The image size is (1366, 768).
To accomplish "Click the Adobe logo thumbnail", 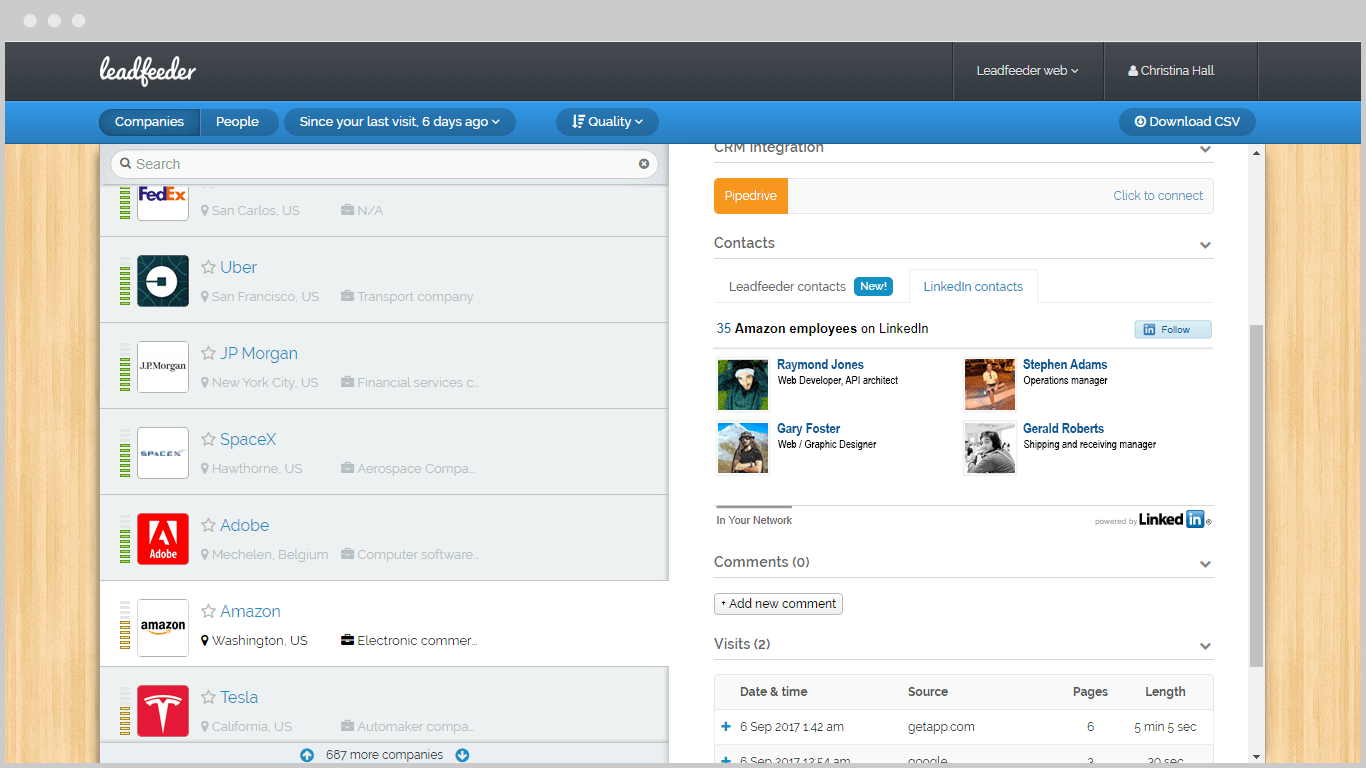I will tap(163, 539).
